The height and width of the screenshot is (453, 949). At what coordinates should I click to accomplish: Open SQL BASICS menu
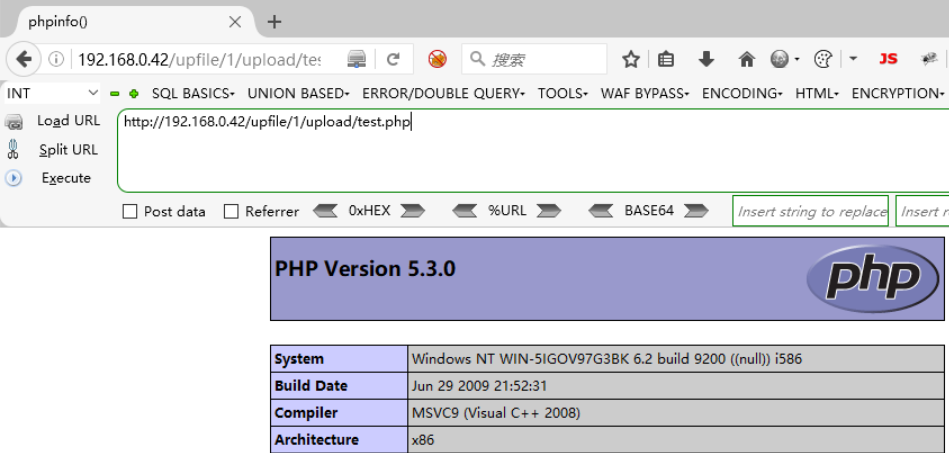[x=193, y=94]
